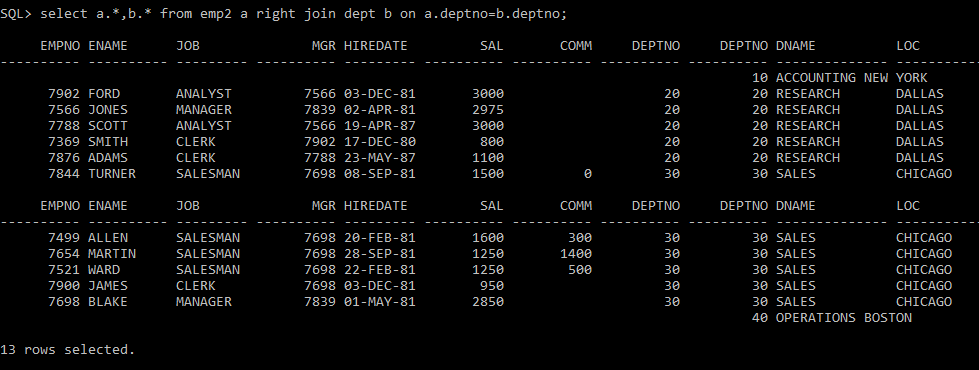The image size is (979, 370).
Task: Click hire date 08-SEP-81
Action: point(380,173)
